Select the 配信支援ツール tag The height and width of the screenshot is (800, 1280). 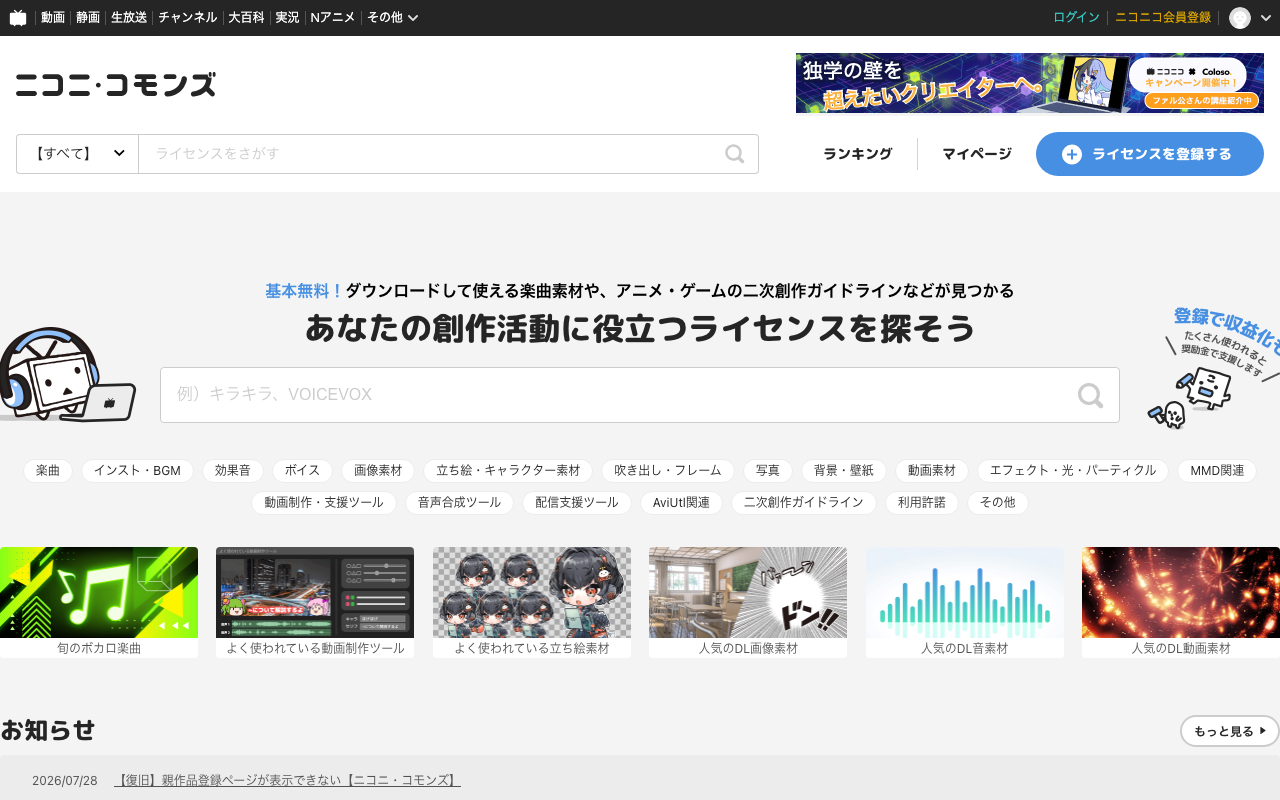[577, 503]
